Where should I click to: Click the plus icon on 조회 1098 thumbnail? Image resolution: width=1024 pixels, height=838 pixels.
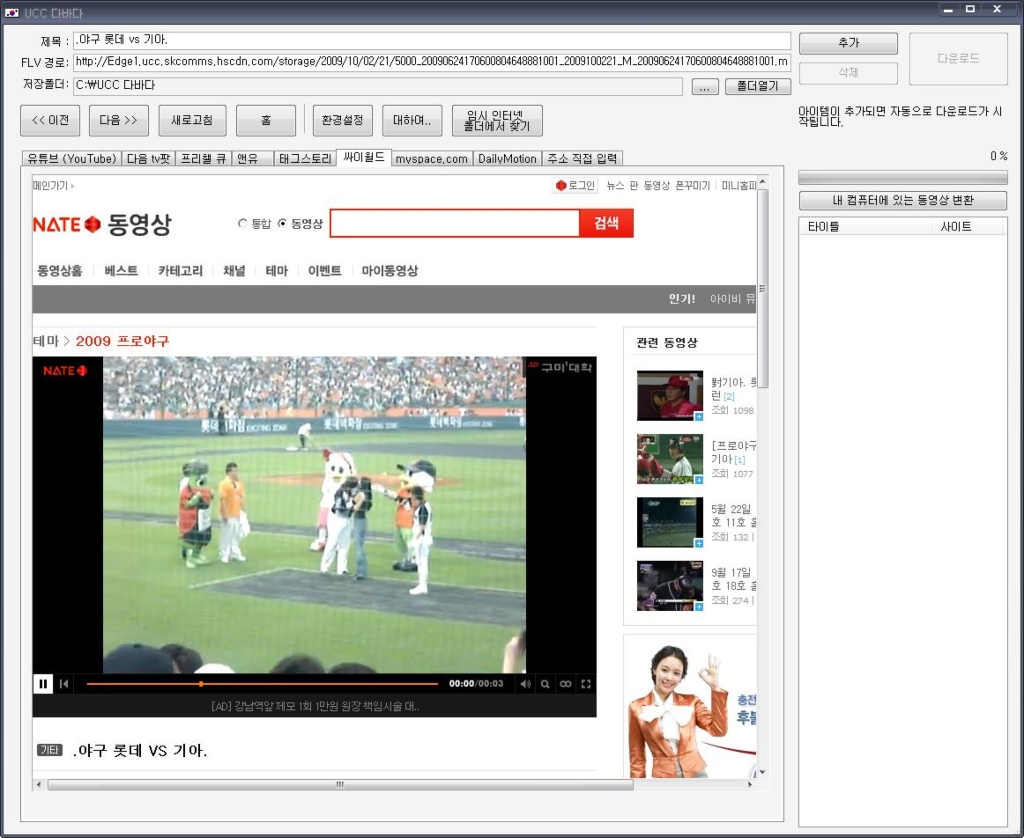tap(699, 417)
